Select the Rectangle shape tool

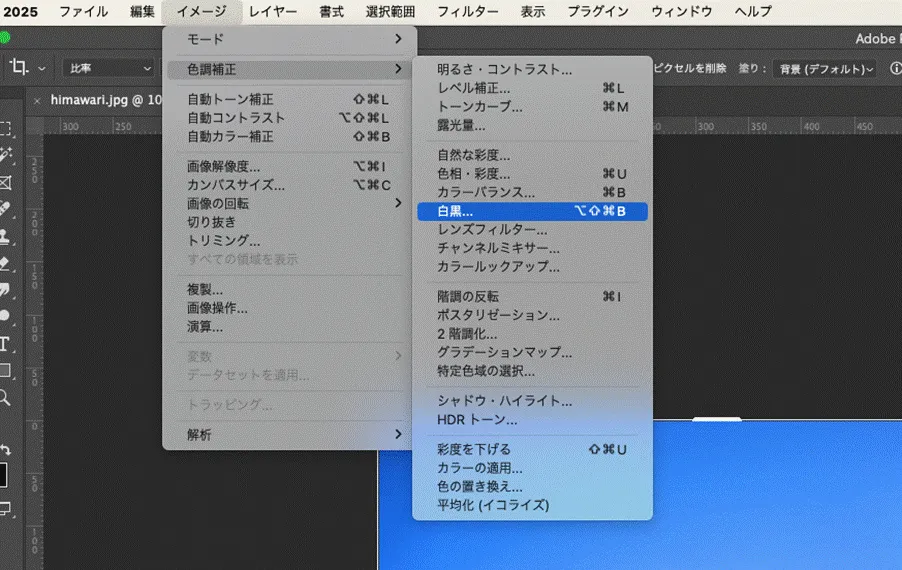[x=5, y=370]
